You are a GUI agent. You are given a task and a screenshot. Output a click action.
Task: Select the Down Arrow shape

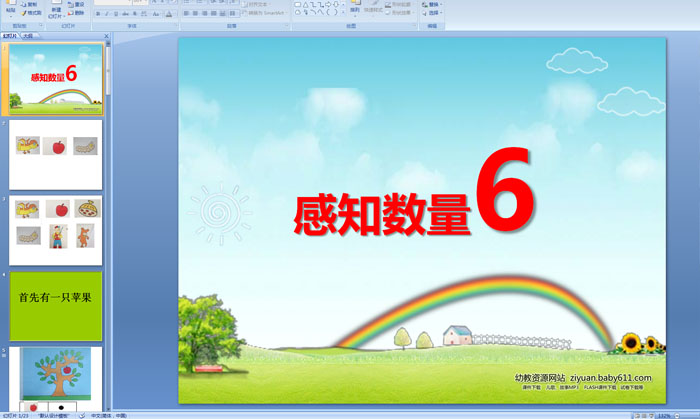point(336,4)
